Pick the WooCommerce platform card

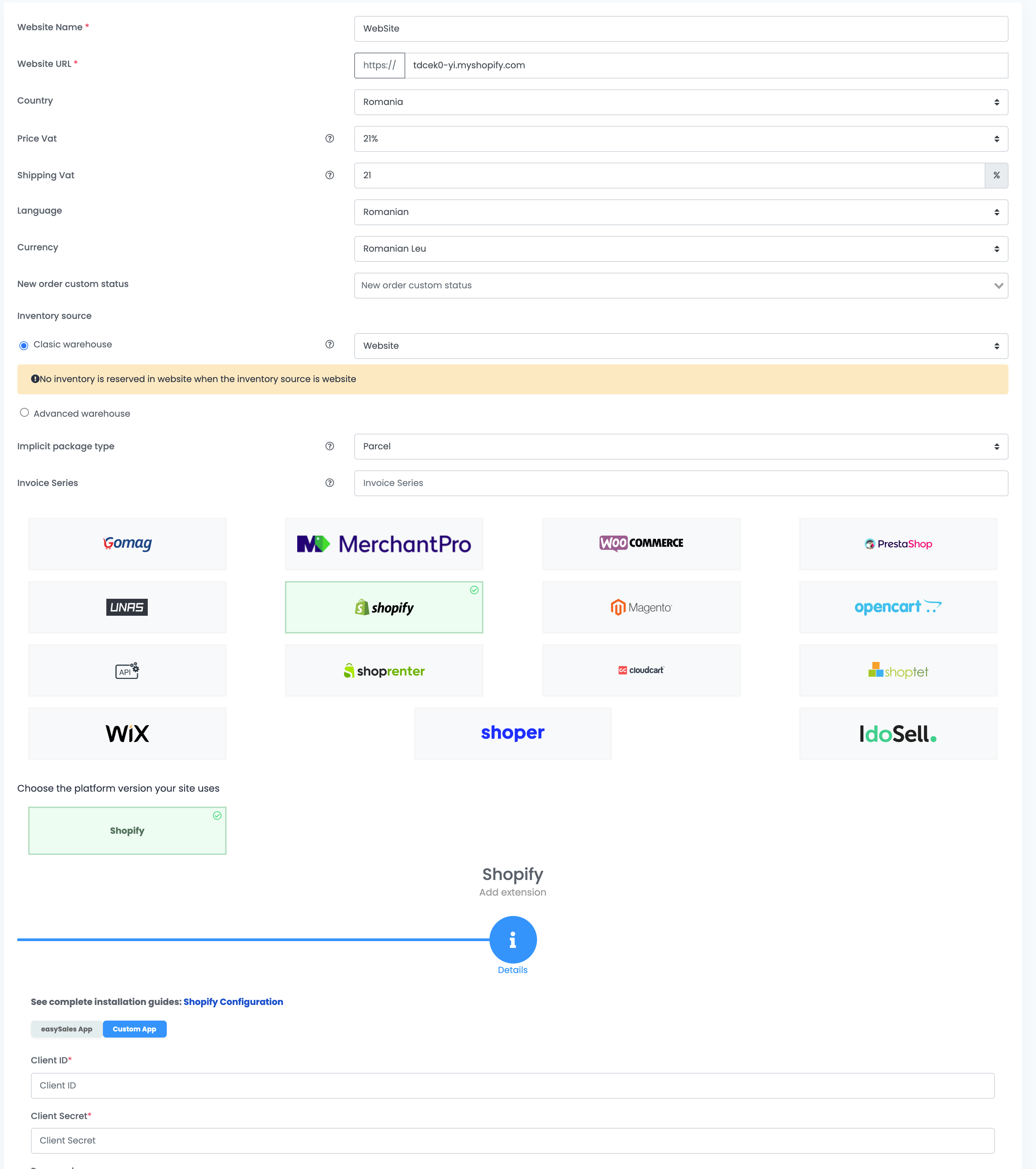coord(641,544)
